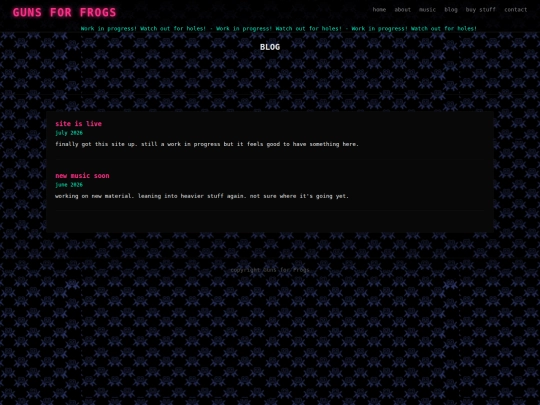Click the "working on new material" paragraph

(202, 196)
